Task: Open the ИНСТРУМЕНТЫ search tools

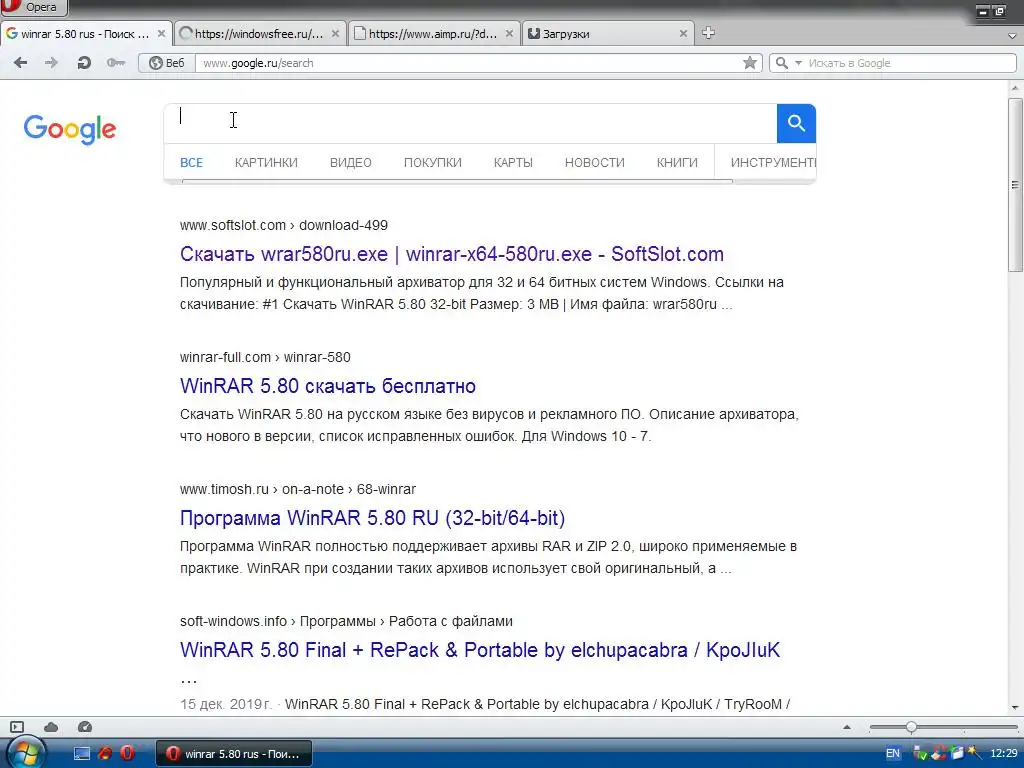Action: (773, 163)
